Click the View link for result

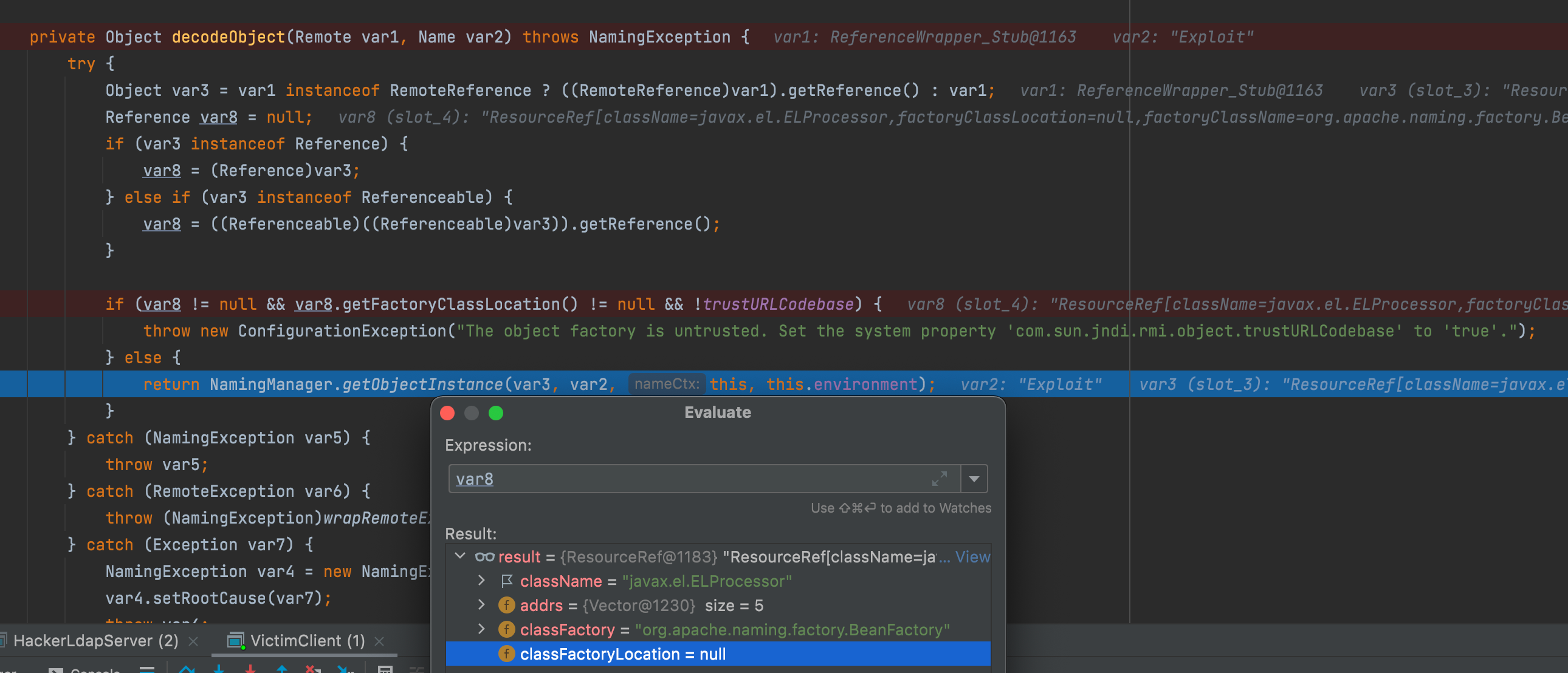point(972,557)
